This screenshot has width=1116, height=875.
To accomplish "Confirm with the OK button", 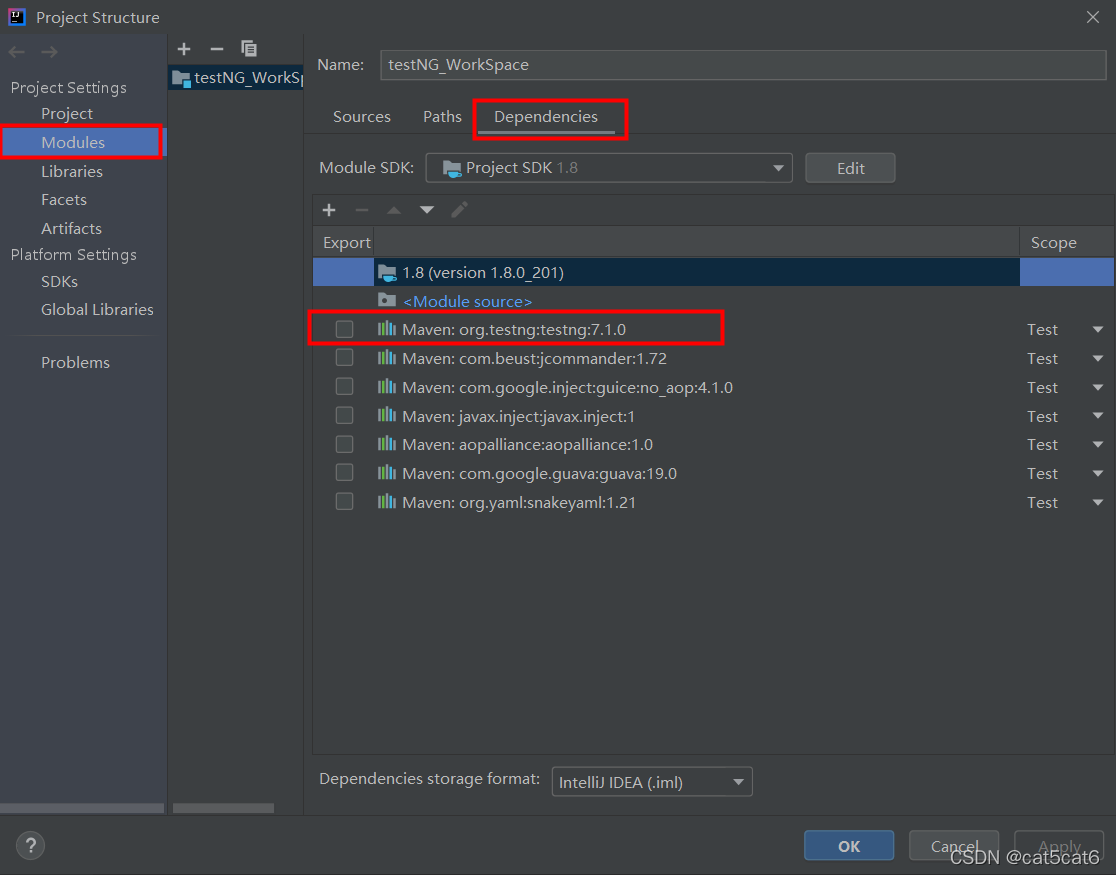I will coord(849,846).
